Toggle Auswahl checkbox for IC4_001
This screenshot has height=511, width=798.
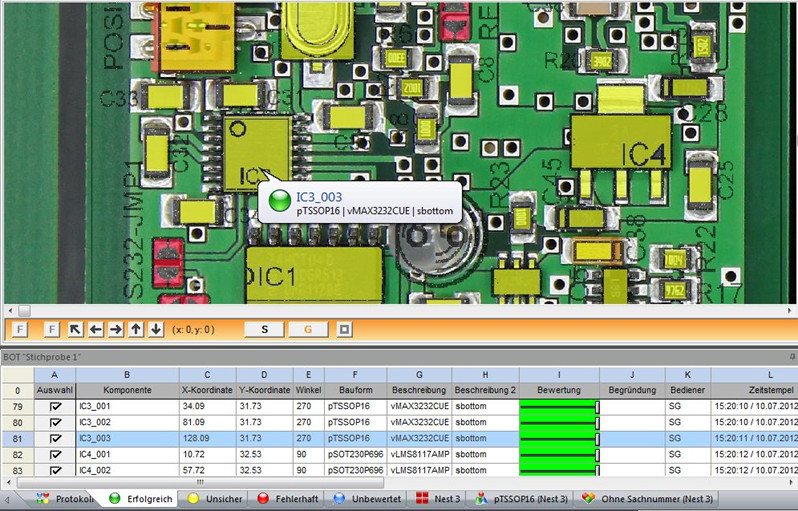coord(55,455)
